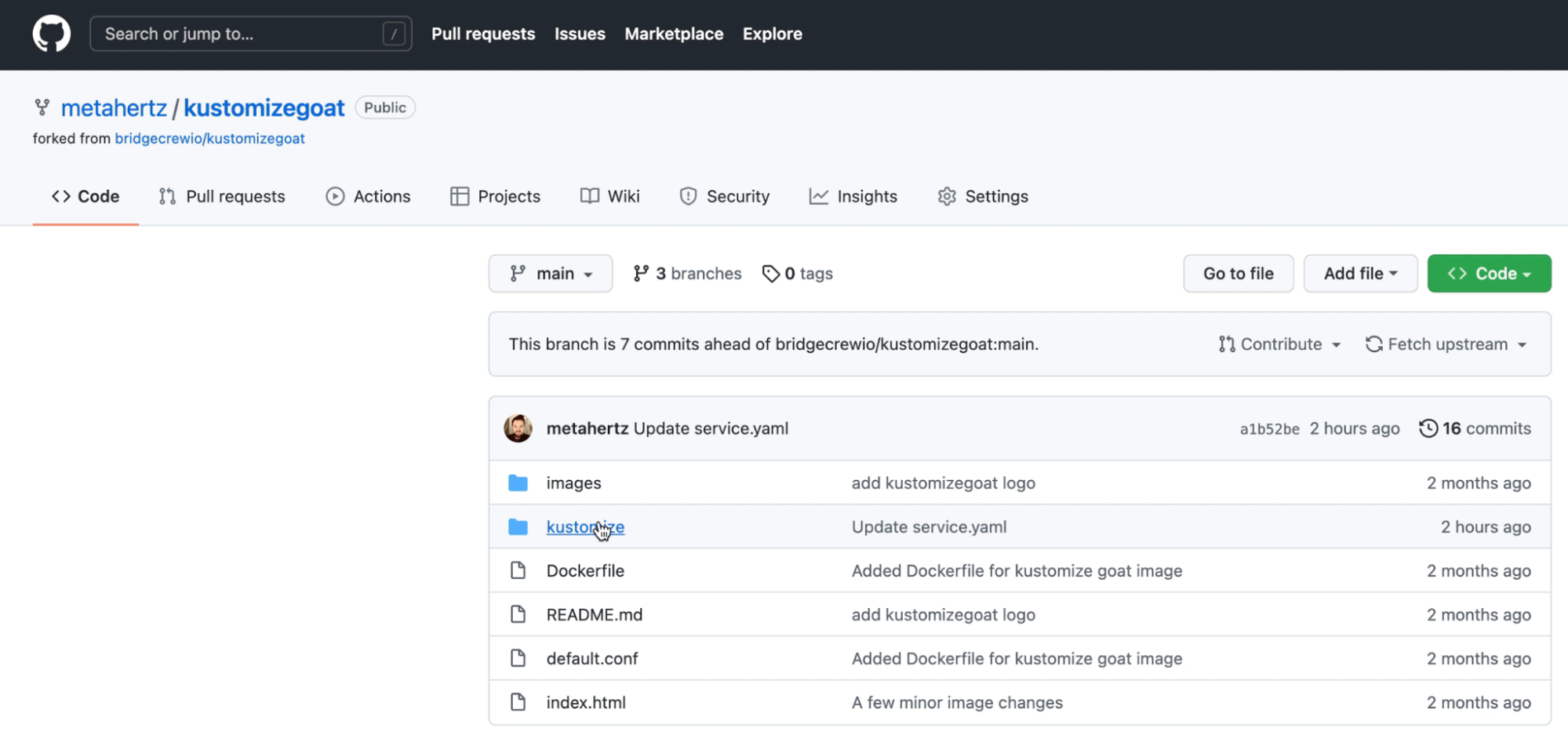Open metahertz commit author link

click(x=588, y=428)
